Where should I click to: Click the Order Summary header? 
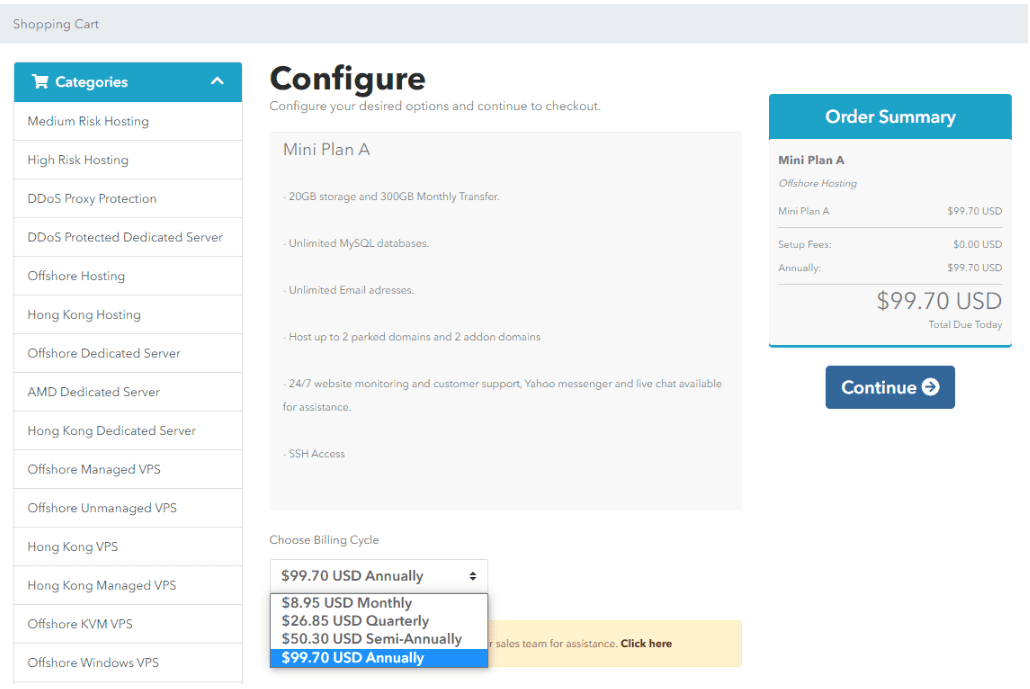[x=890, y=117]
